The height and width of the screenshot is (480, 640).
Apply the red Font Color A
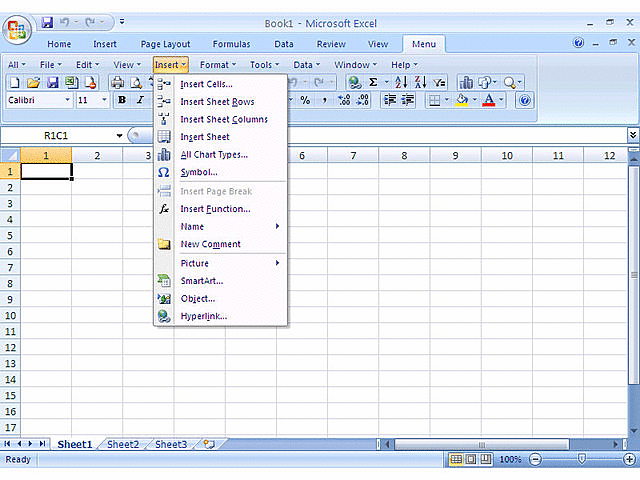489,100
